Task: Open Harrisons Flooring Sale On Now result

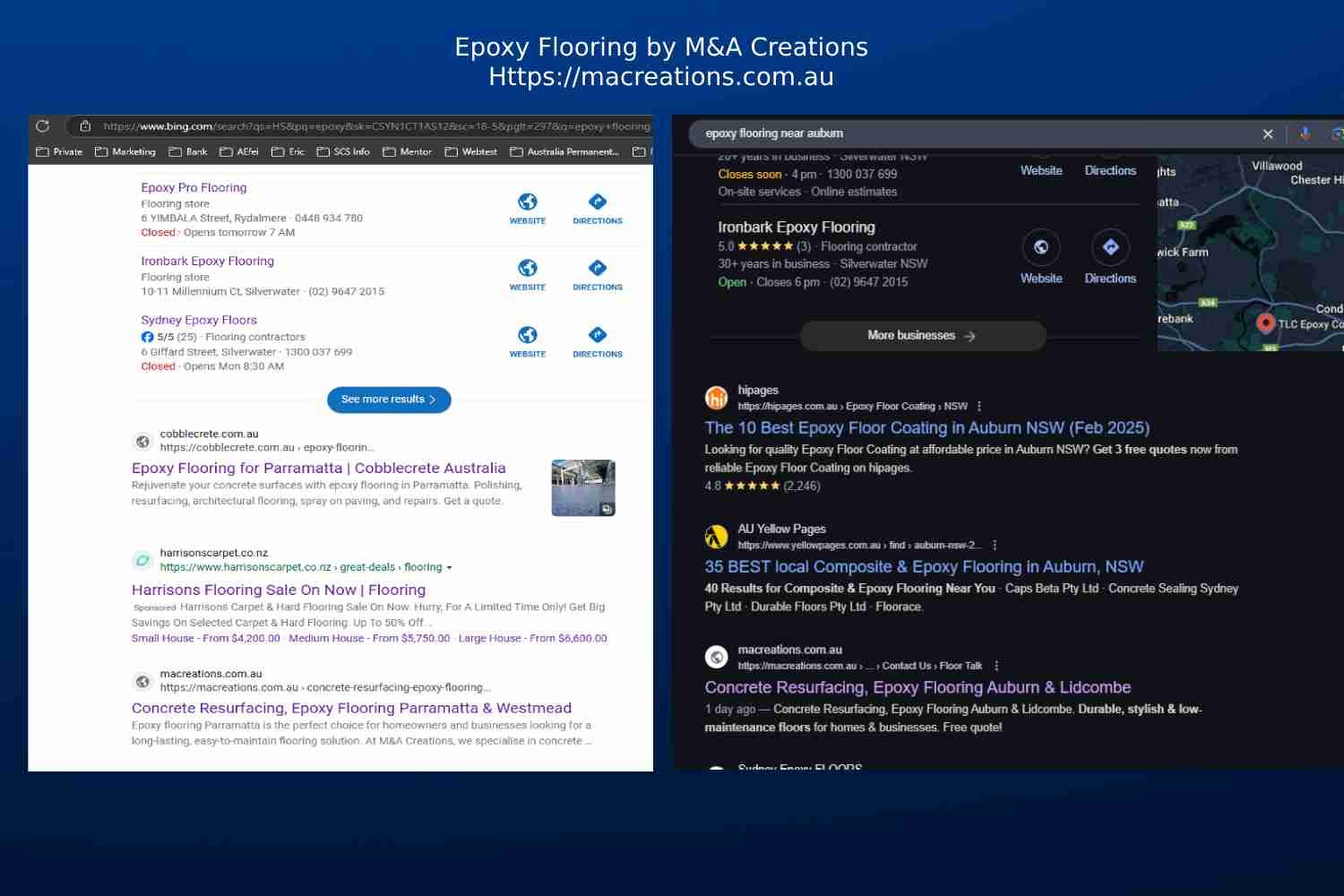Action: tap(279, 590)
